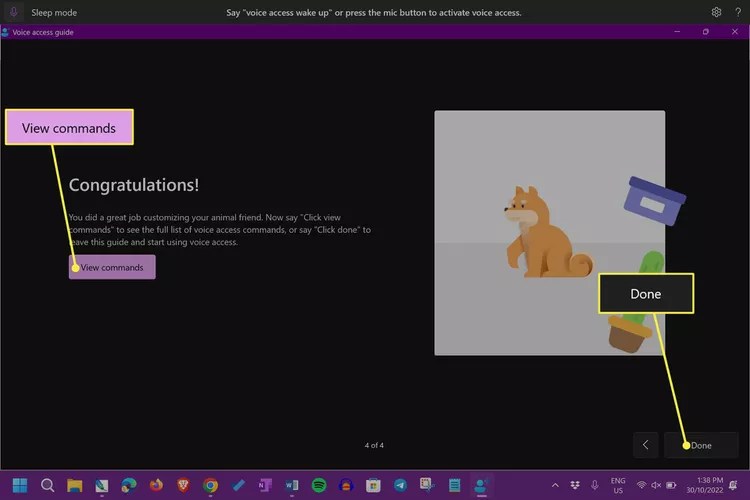Image resolution: width=750 pixels, height=500 pixels.
Task: Switch to Microsoft Word in taskbar
Action: point(292,485)
